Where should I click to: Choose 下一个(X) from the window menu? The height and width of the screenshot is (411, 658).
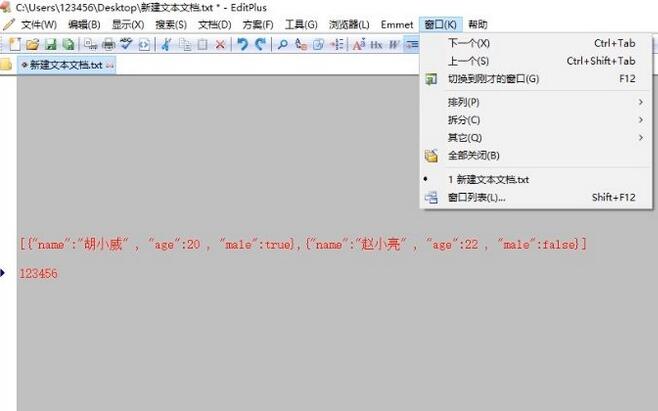468,44
